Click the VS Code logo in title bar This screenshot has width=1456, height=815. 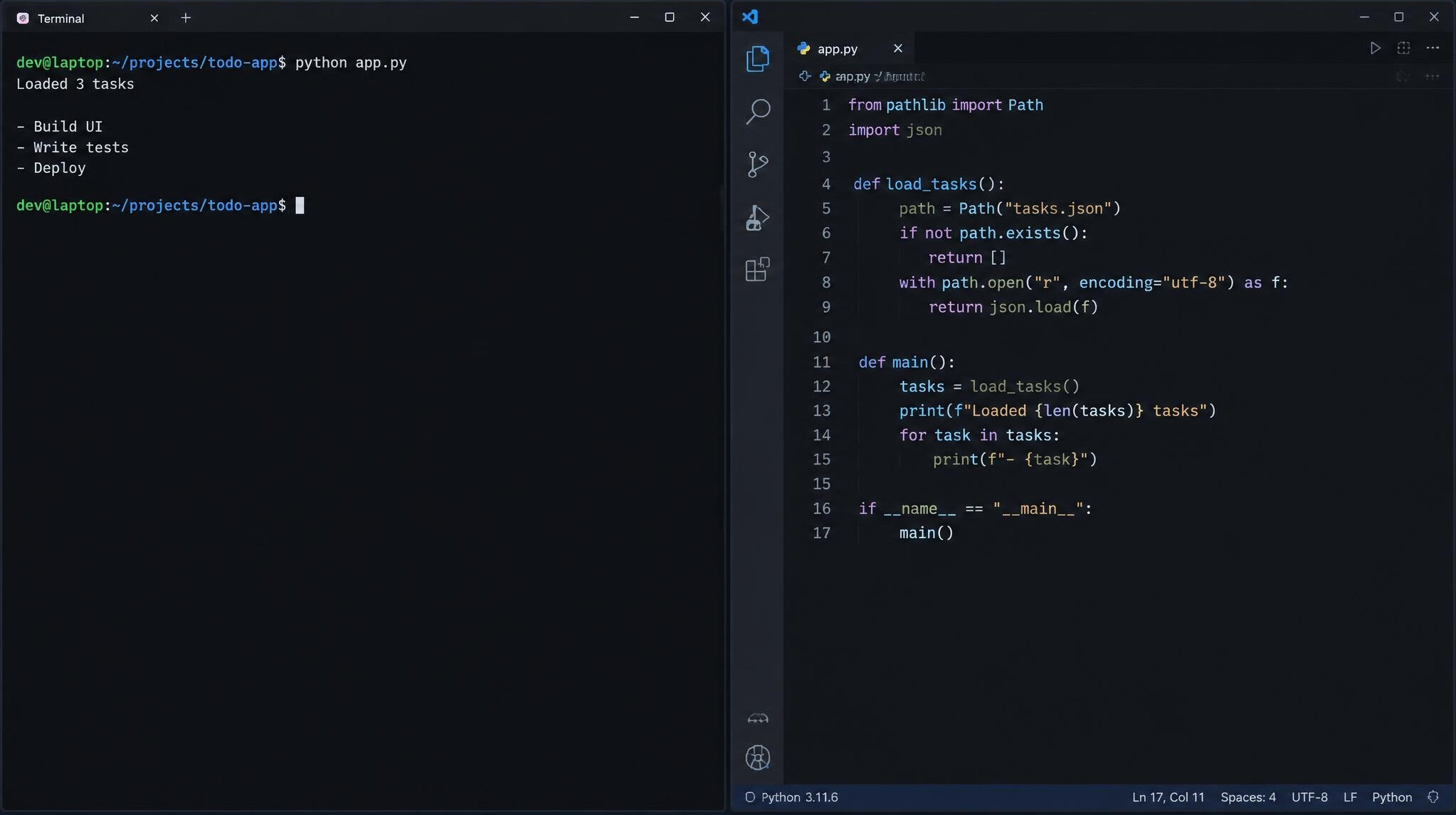point(750,16)
